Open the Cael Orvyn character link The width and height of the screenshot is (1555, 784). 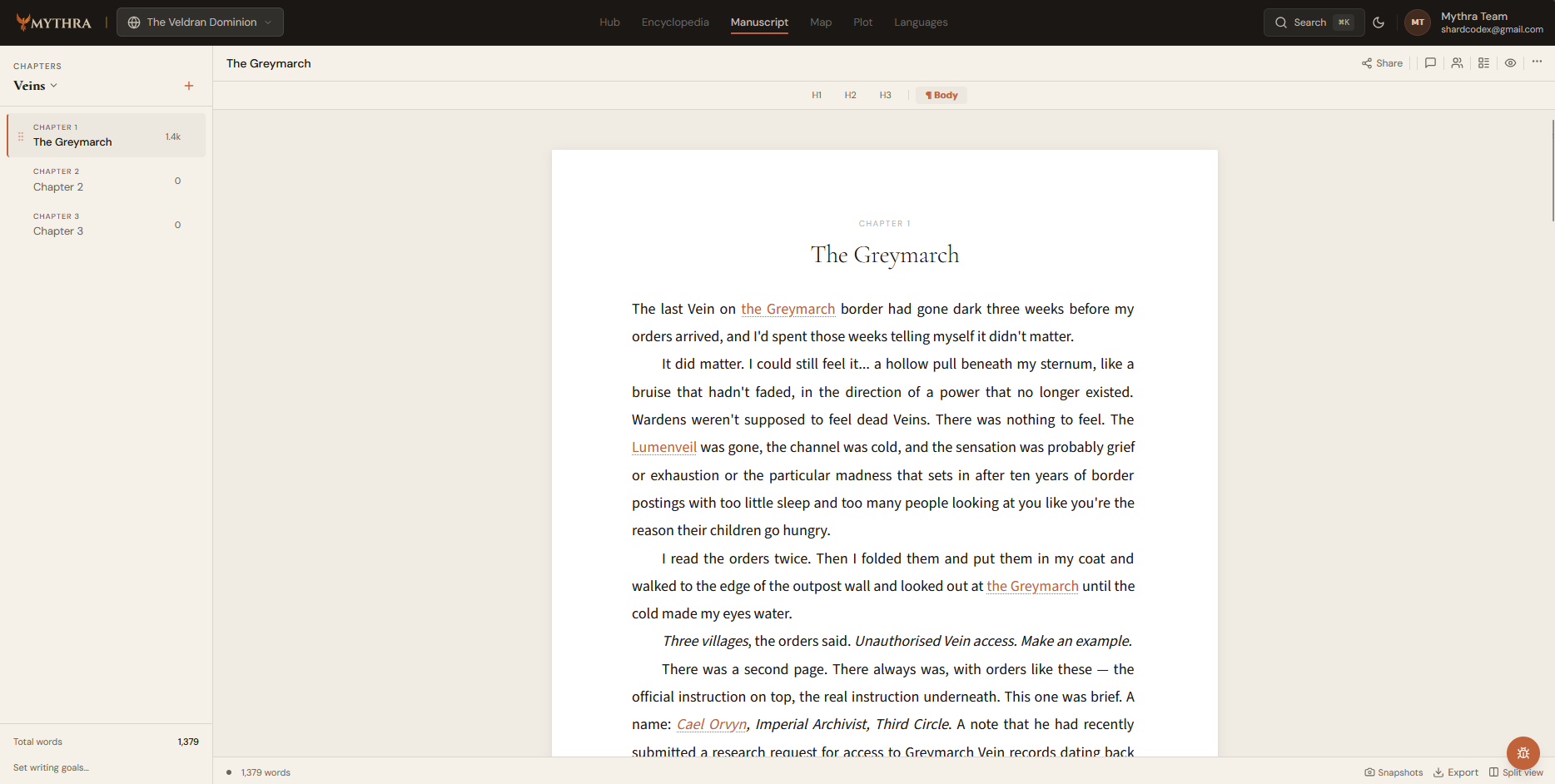712,724
